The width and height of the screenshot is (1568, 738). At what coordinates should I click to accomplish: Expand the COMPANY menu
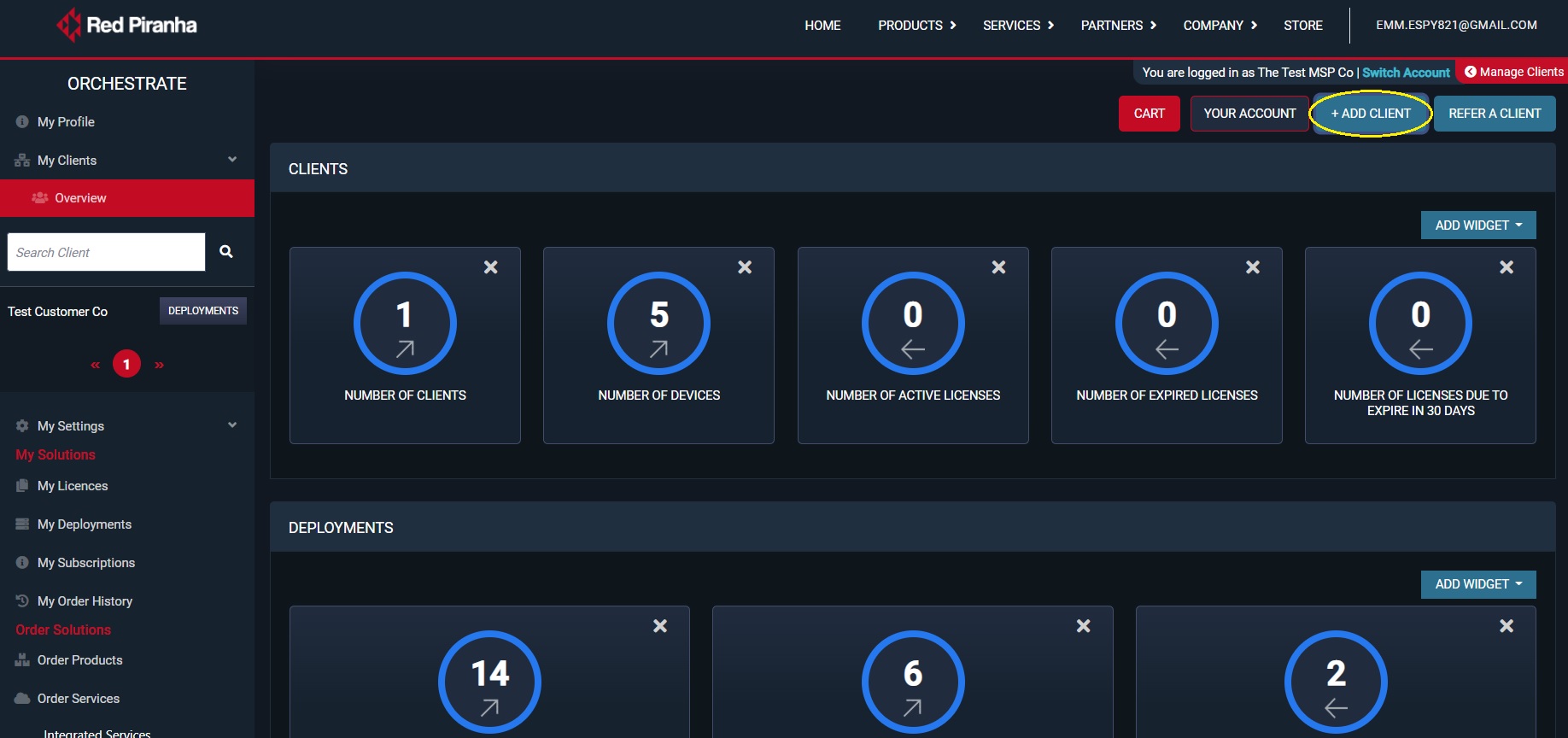click(1220, 26)
